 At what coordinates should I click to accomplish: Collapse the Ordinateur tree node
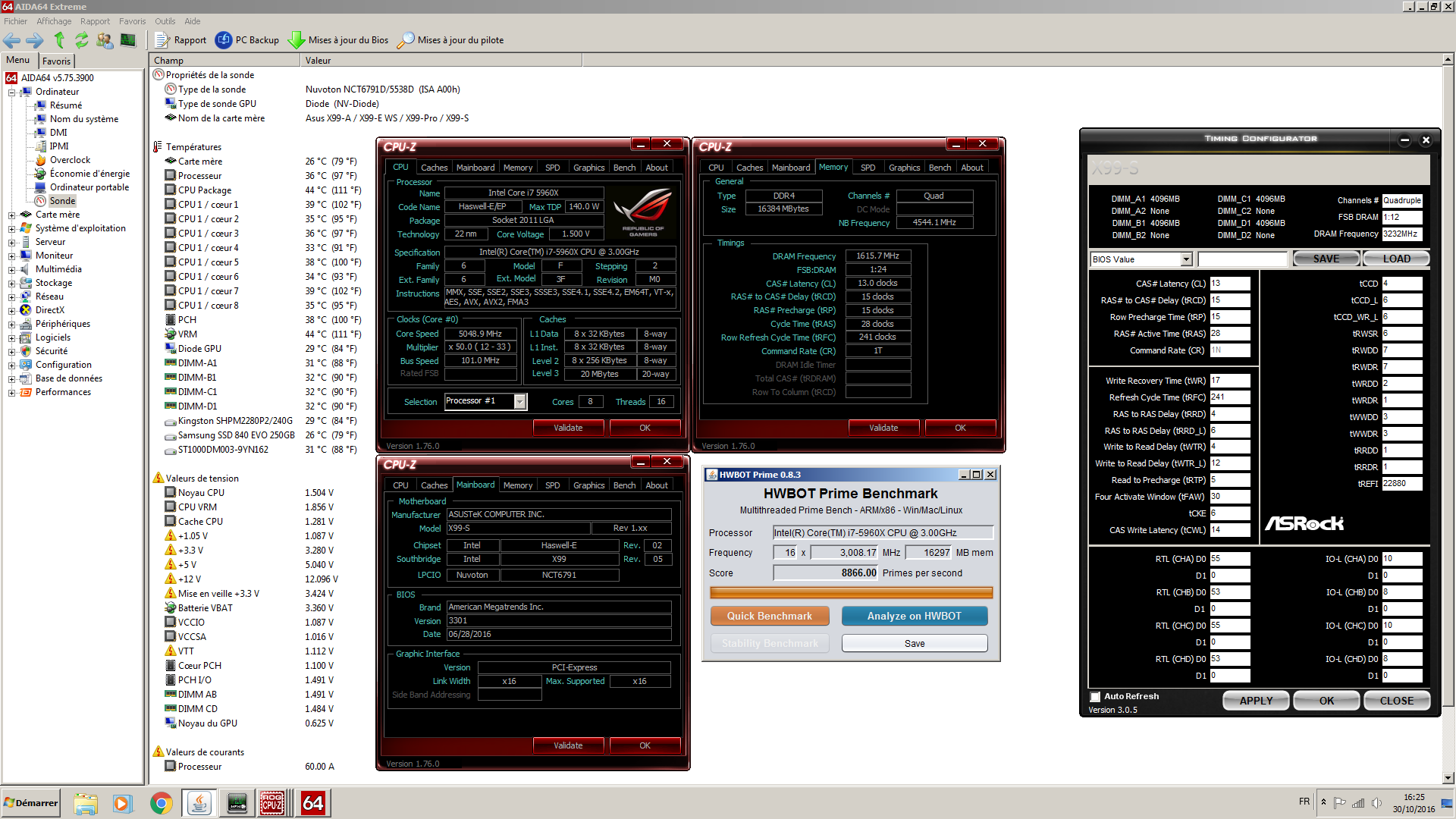point(11,93)
